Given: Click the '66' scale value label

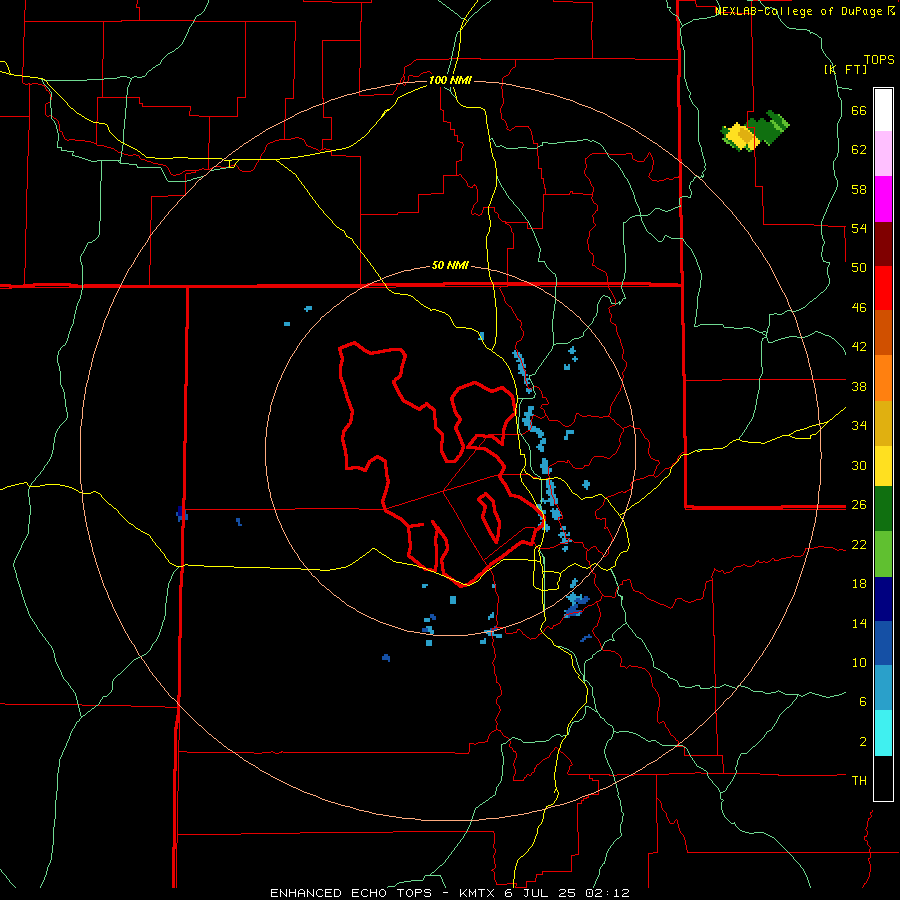Looking at the screenshot, I should [859, 110].
